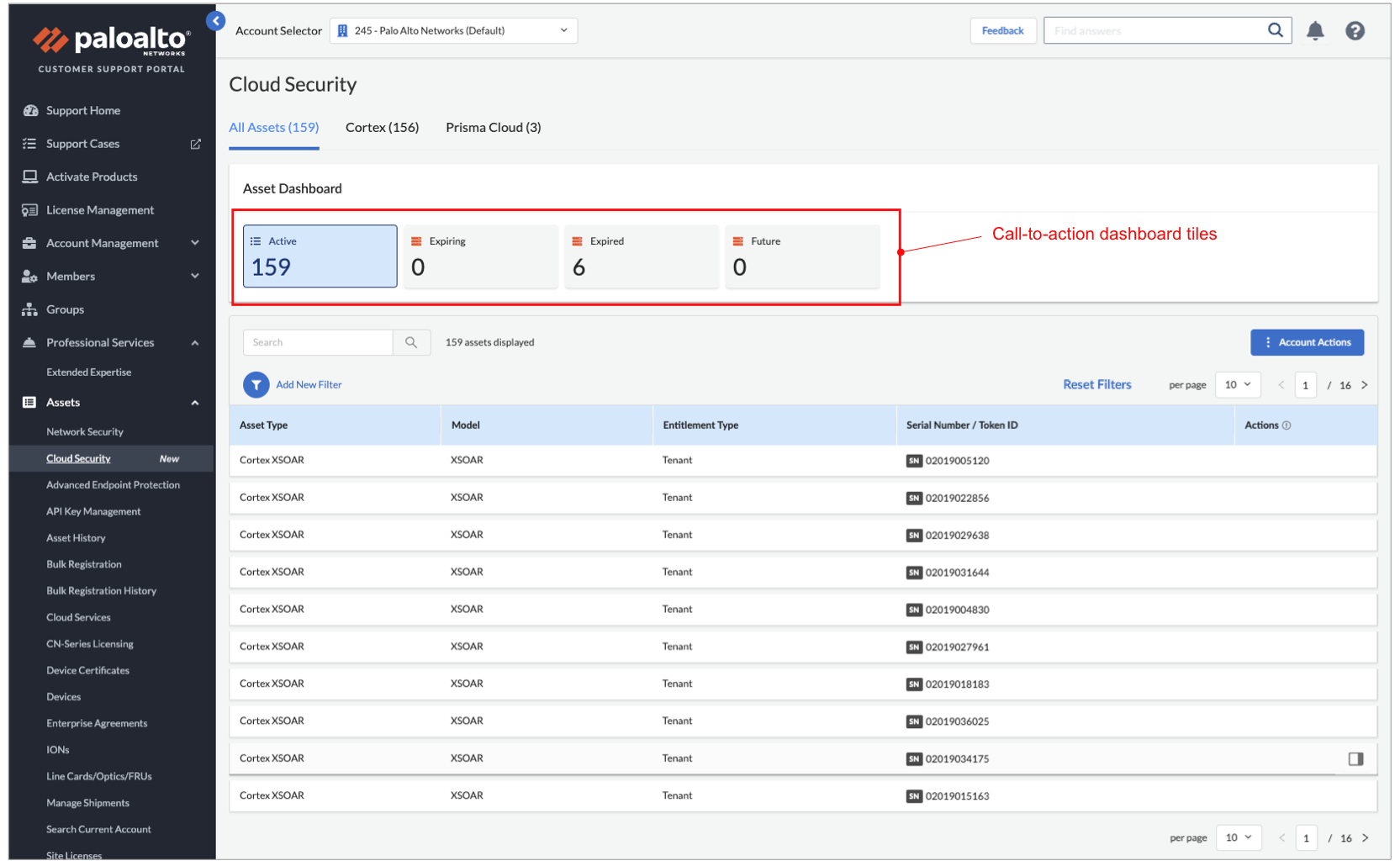Open the row action icon for 02019034175
Viewport: 1400px width, 866px height.
point(1355,759)
